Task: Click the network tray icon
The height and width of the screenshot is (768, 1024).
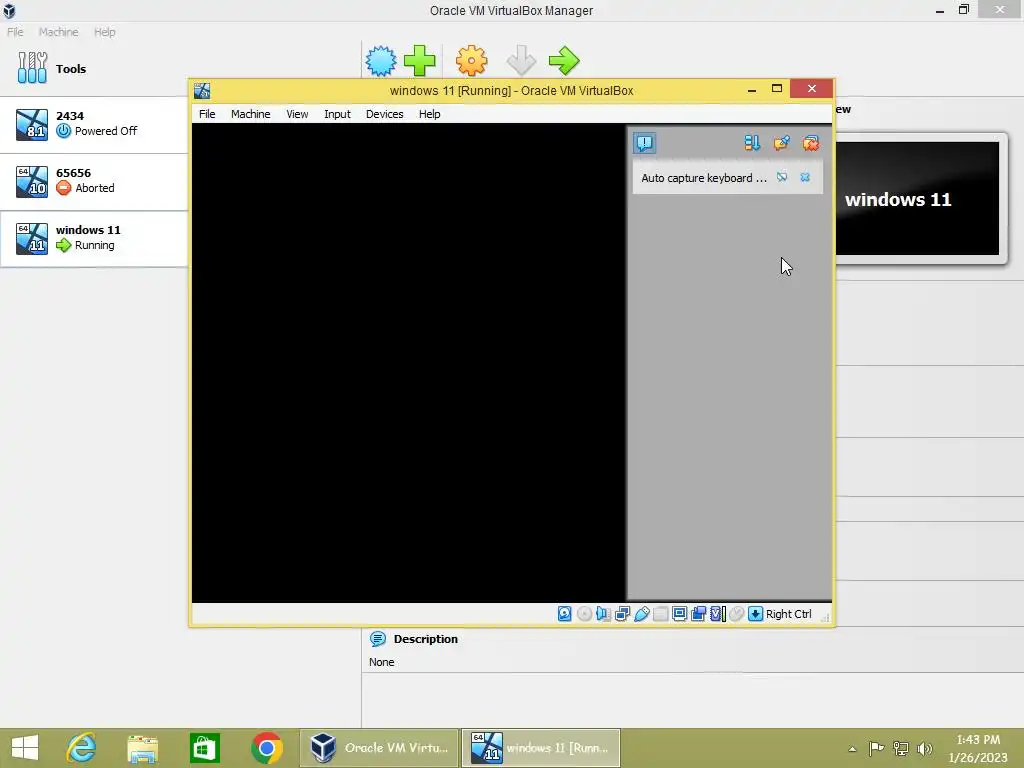Action: coord(901,748)
